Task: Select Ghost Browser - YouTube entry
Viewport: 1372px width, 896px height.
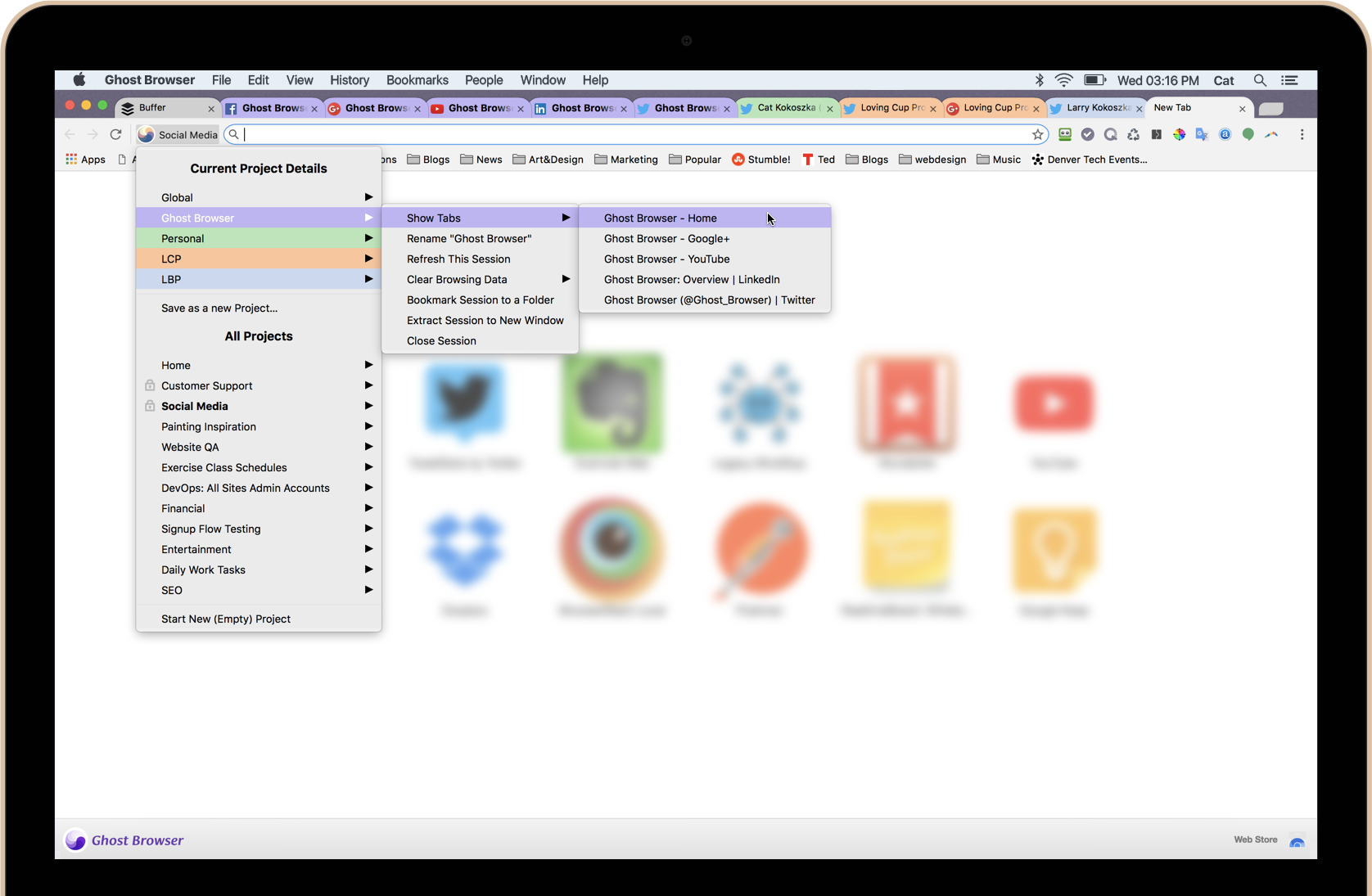Action: tap(705, 259)
